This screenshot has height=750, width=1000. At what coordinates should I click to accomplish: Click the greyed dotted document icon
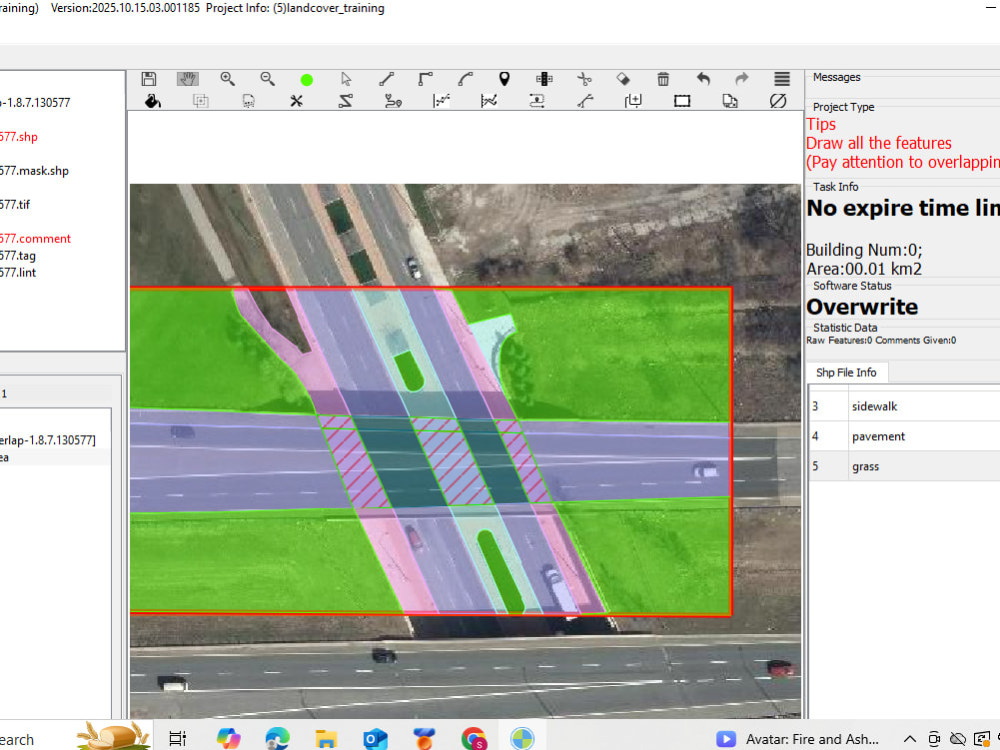click(x=249, y=101)
